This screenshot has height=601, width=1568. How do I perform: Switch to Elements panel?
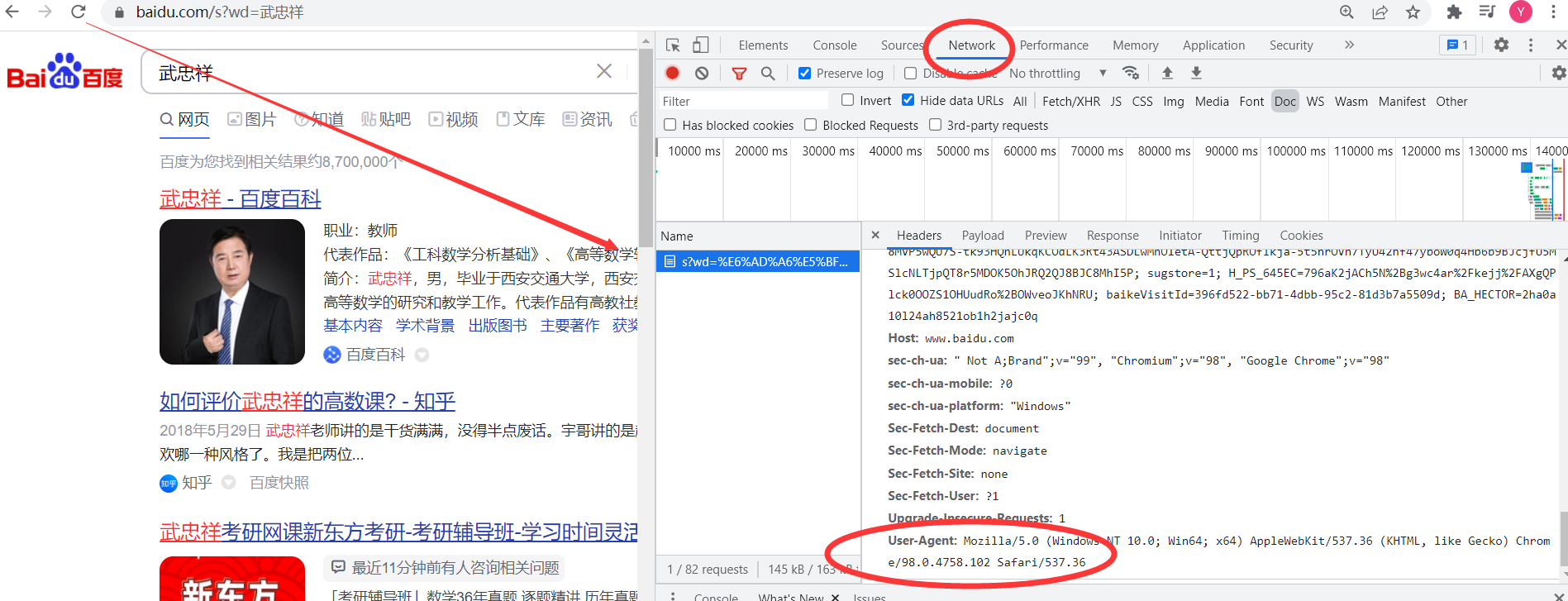point(763,45)
